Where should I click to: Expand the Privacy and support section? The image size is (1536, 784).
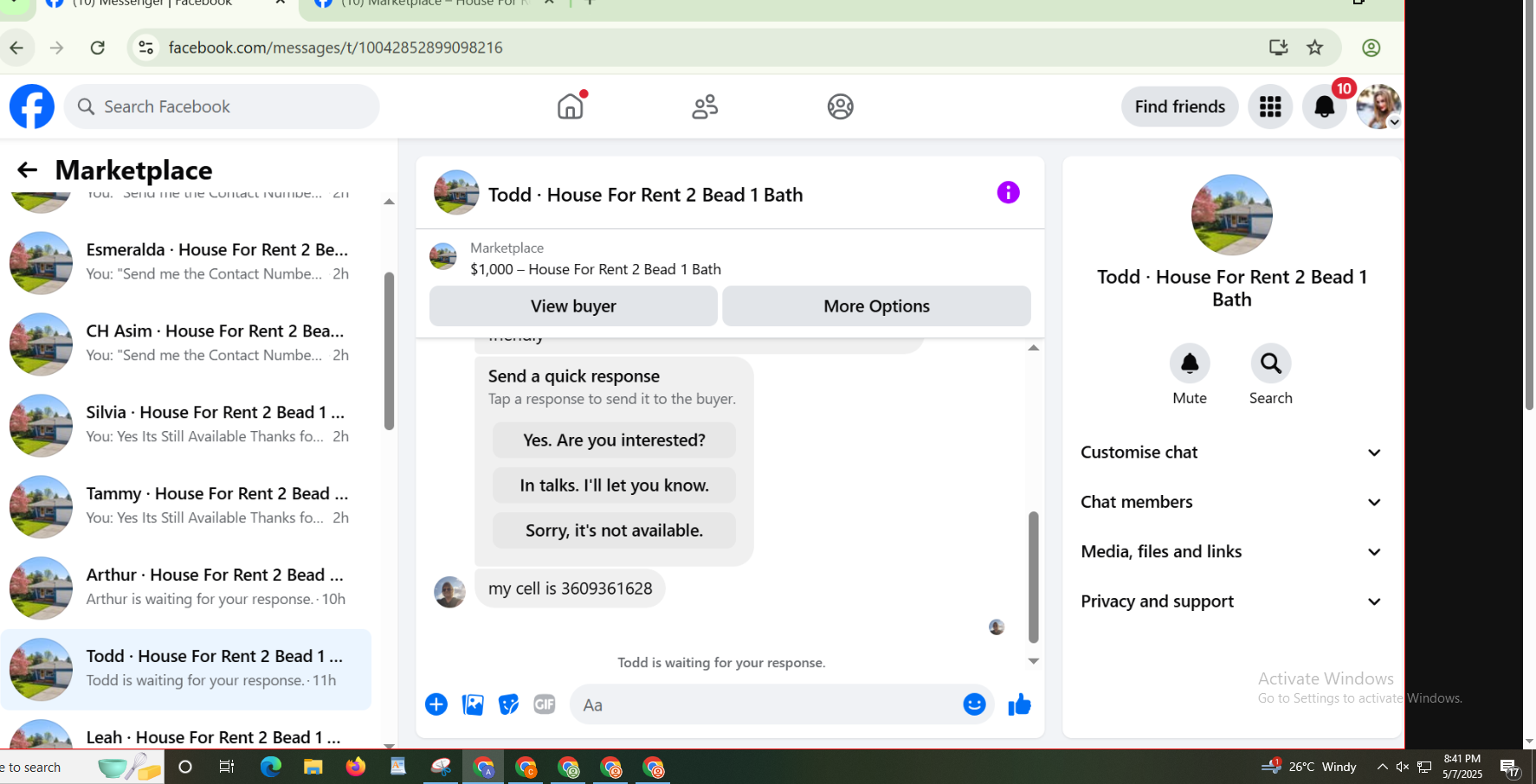(x=1230, y=601)
